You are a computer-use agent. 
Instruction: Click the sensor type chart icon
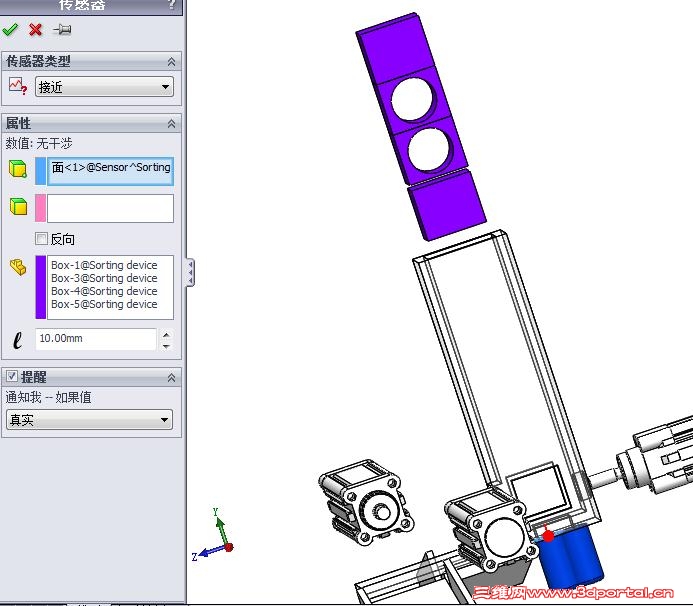coord(18,86)
